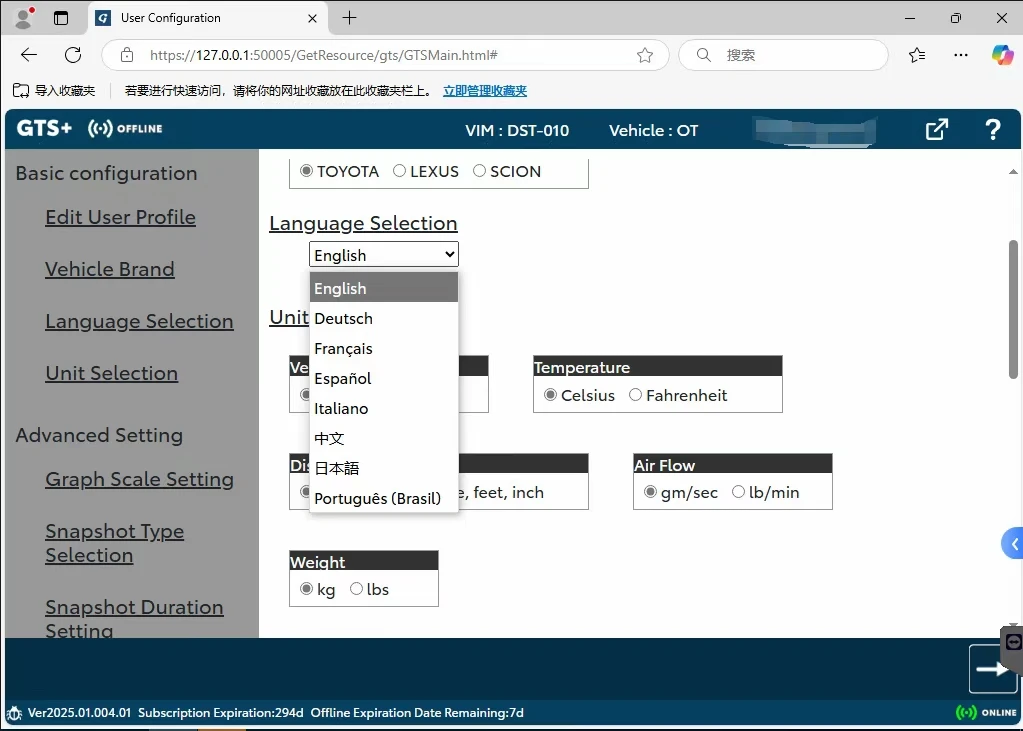Click the browser refresh icon

point(73,55)
